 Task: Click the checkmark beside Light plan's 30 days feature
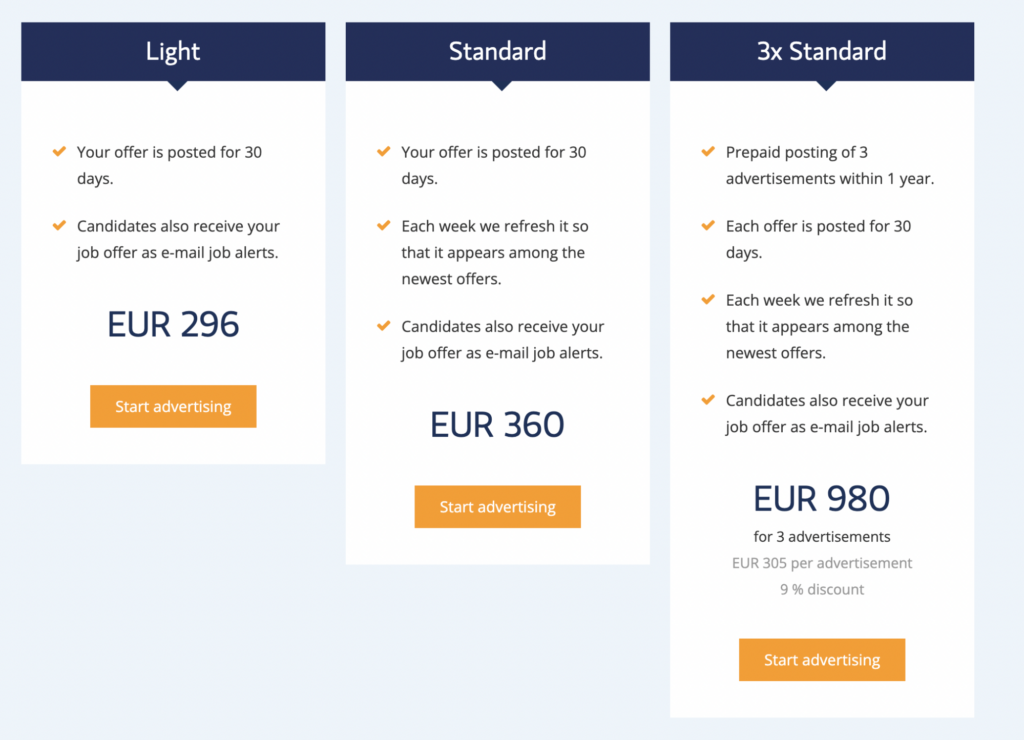59,152
